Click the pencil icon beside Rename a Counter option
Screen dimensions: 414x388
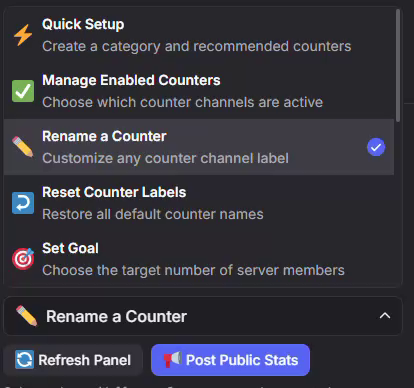coord(23,147)
